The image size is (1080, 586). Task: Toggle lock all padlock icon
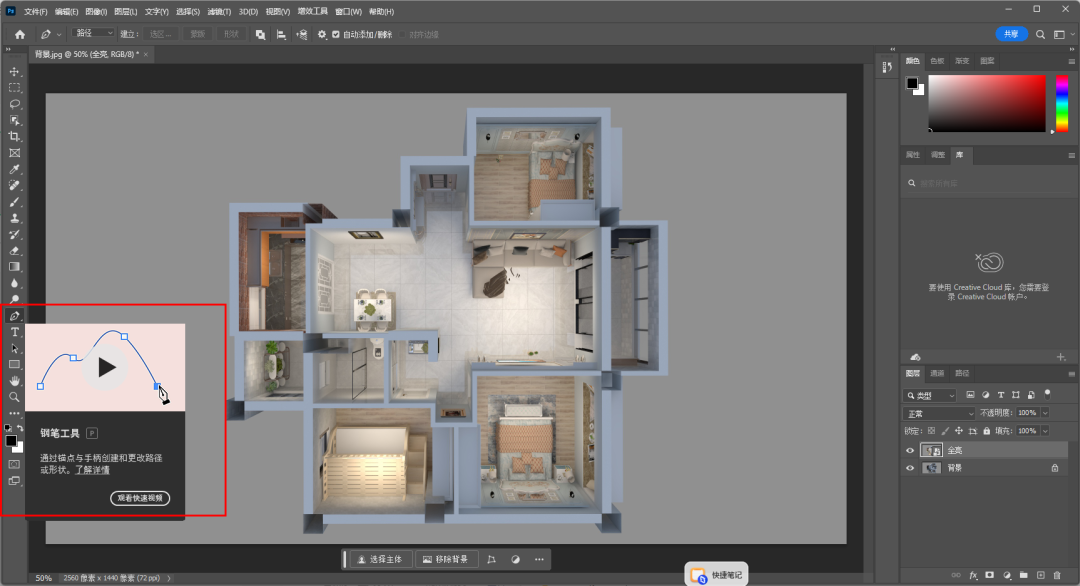point(986,431)
